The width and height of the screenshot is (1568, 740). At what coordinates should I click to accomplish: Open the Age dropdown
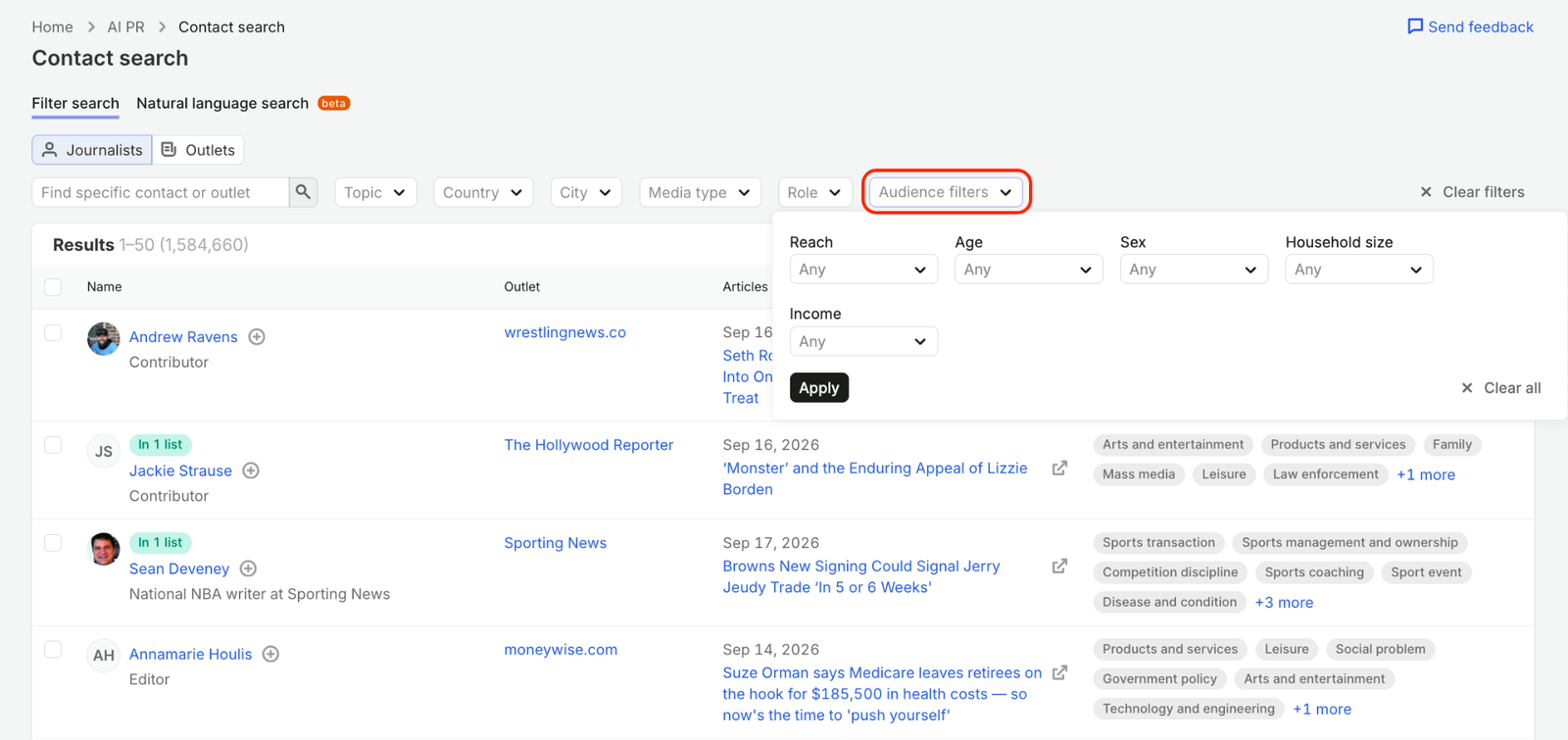point(1028,270)
